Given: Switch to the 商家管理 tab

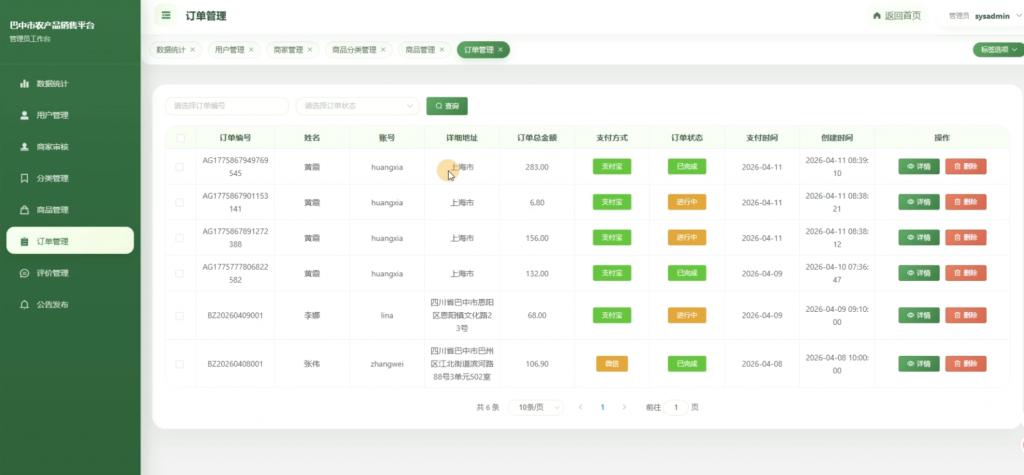Looking at the screenshot, I should coord(288,50).
